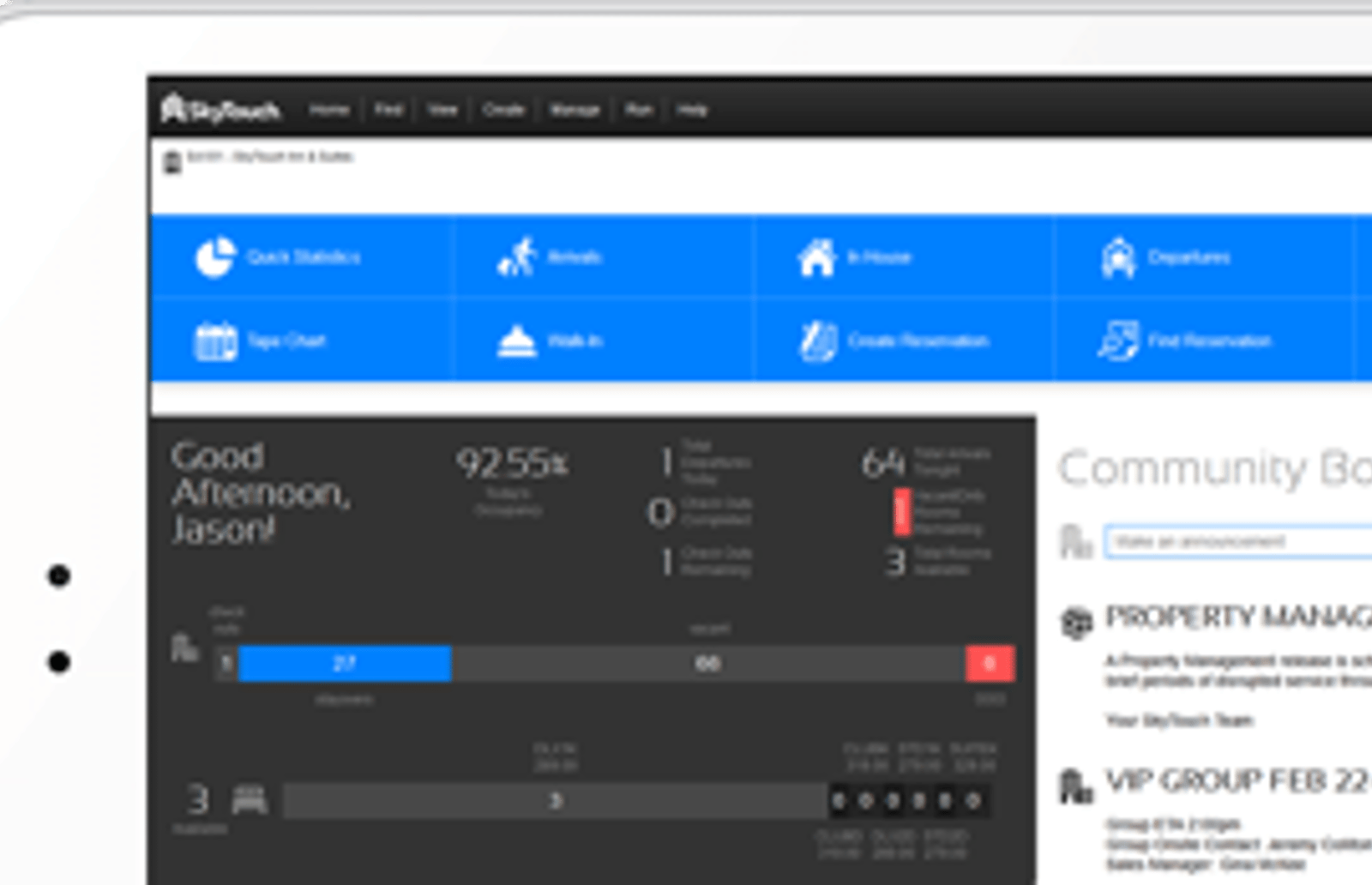
Task: Click the 92.55% occupancy figure
Action: (x=512, y=463)
